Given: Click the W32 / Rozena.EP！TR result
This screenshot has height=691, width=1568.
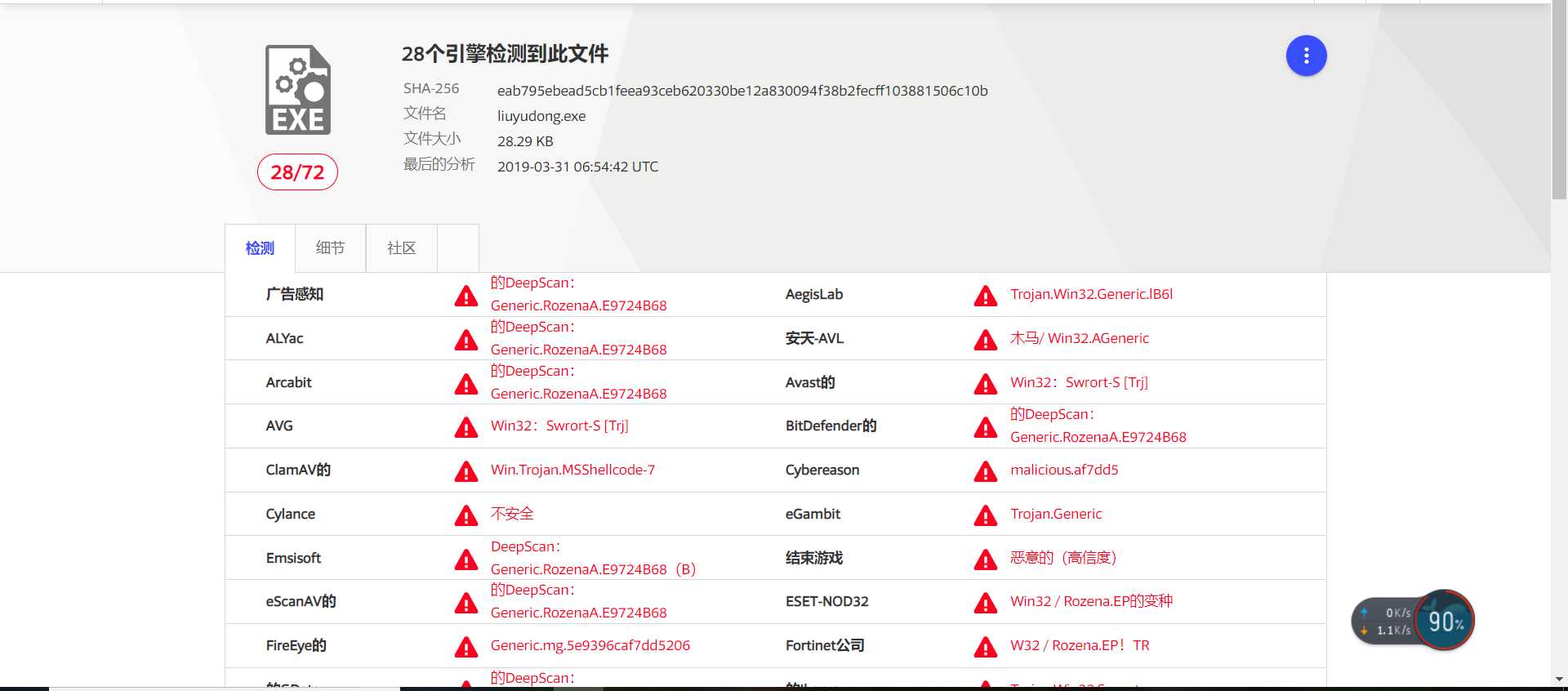Looking at the screenshot, I should coord(1080,645).
